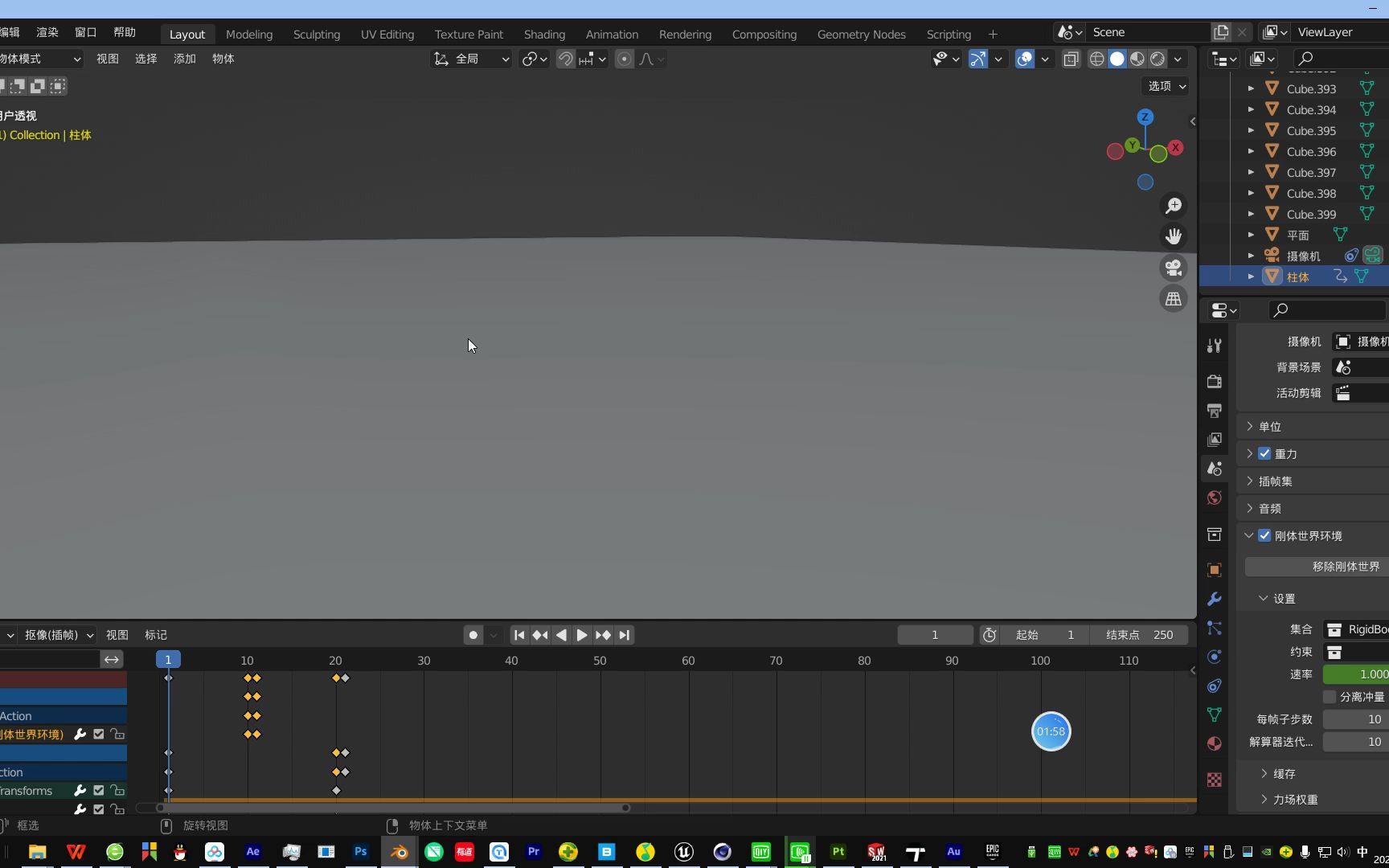
Task: Uncheck the 刚体世界环境 checkbox
Action: 1264,535
